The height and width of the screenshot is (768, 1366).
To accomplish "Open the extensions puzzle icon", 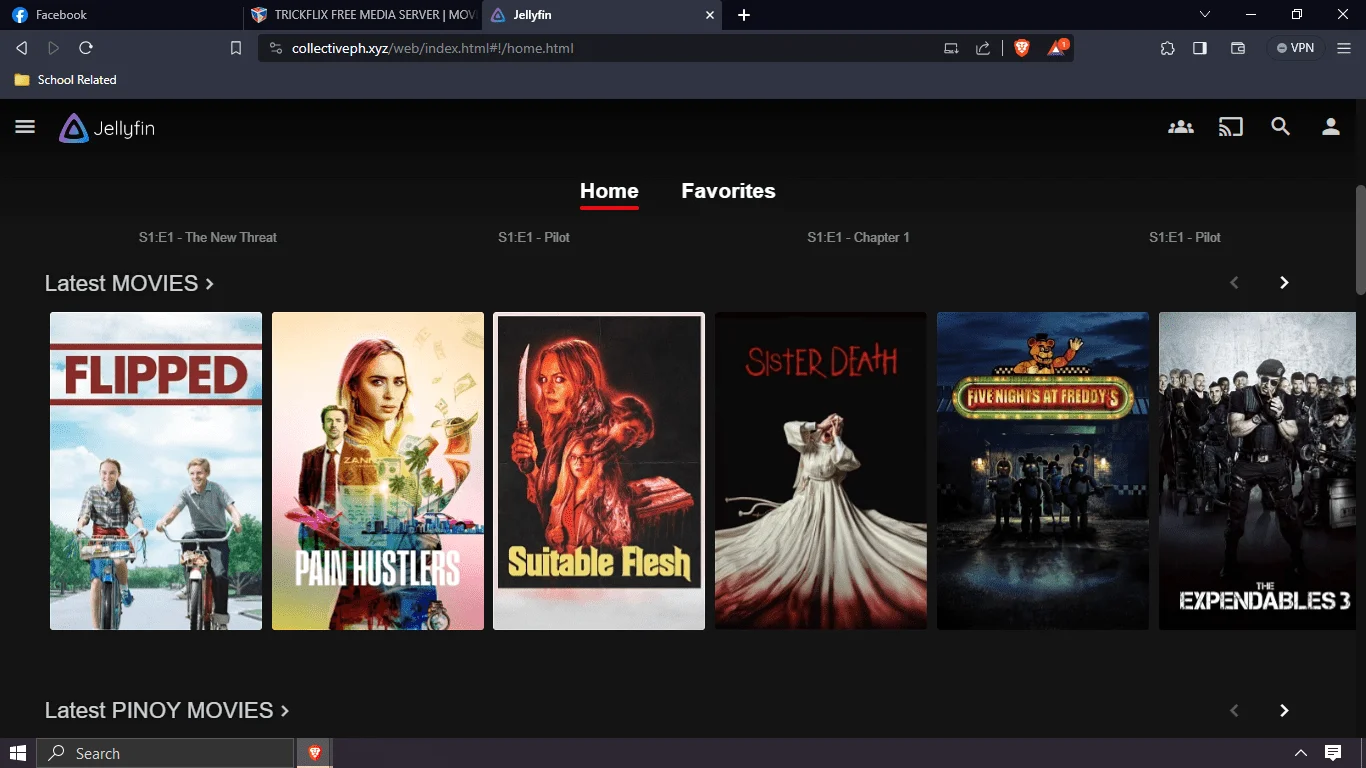I will (1167, 48).
